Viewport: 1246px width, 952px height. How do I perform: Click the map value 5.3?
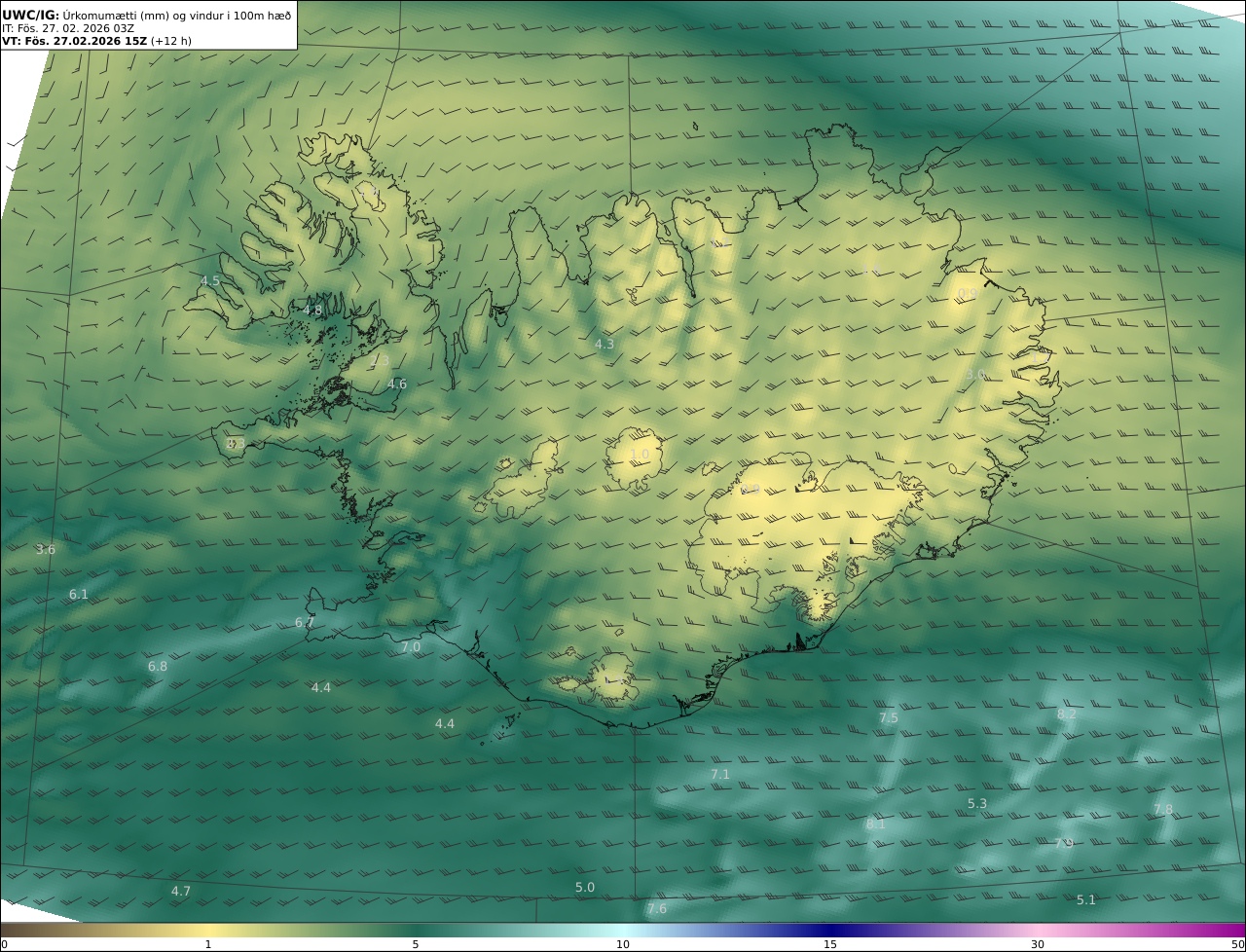(977, 804)
